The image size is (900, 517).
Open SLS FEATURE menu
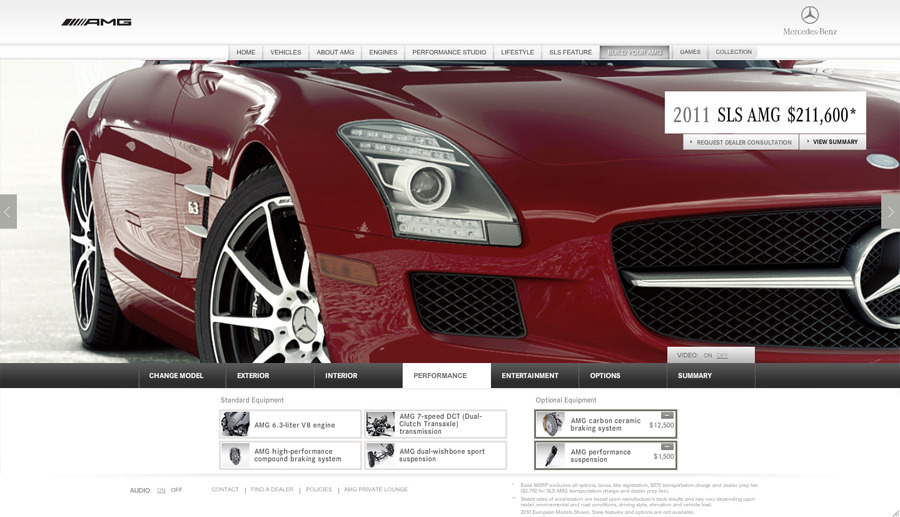point(571,52)
